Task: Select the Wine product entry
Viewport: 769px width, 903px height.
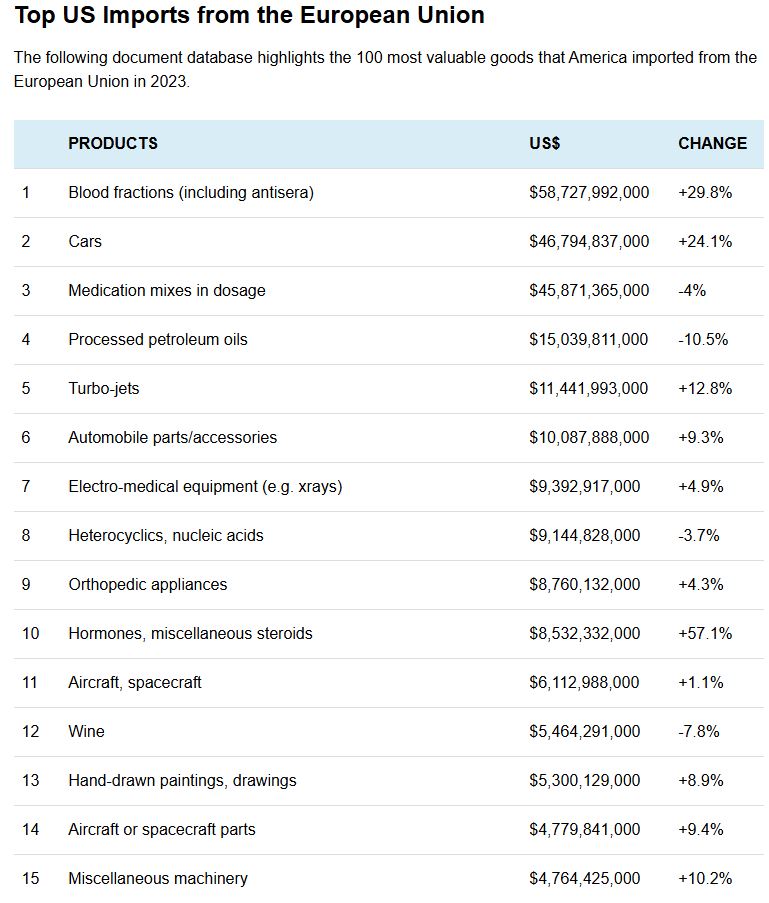Action: tap(86, 731)
